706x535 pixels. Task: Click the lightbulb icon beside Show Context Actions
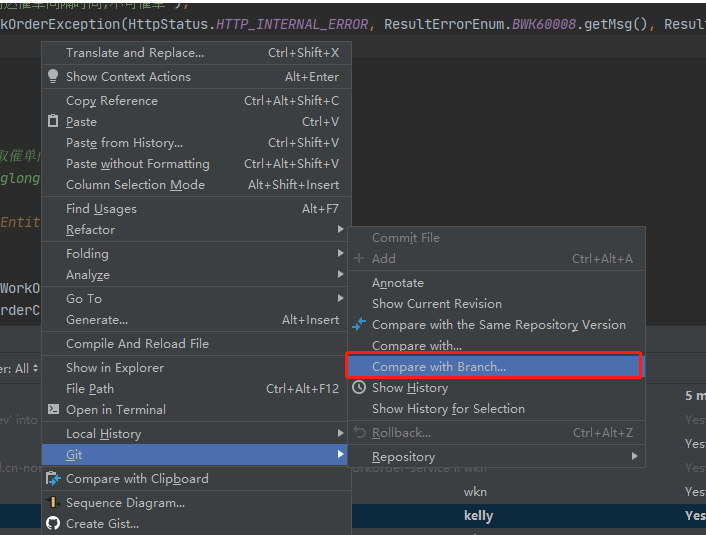click(53, 77)
